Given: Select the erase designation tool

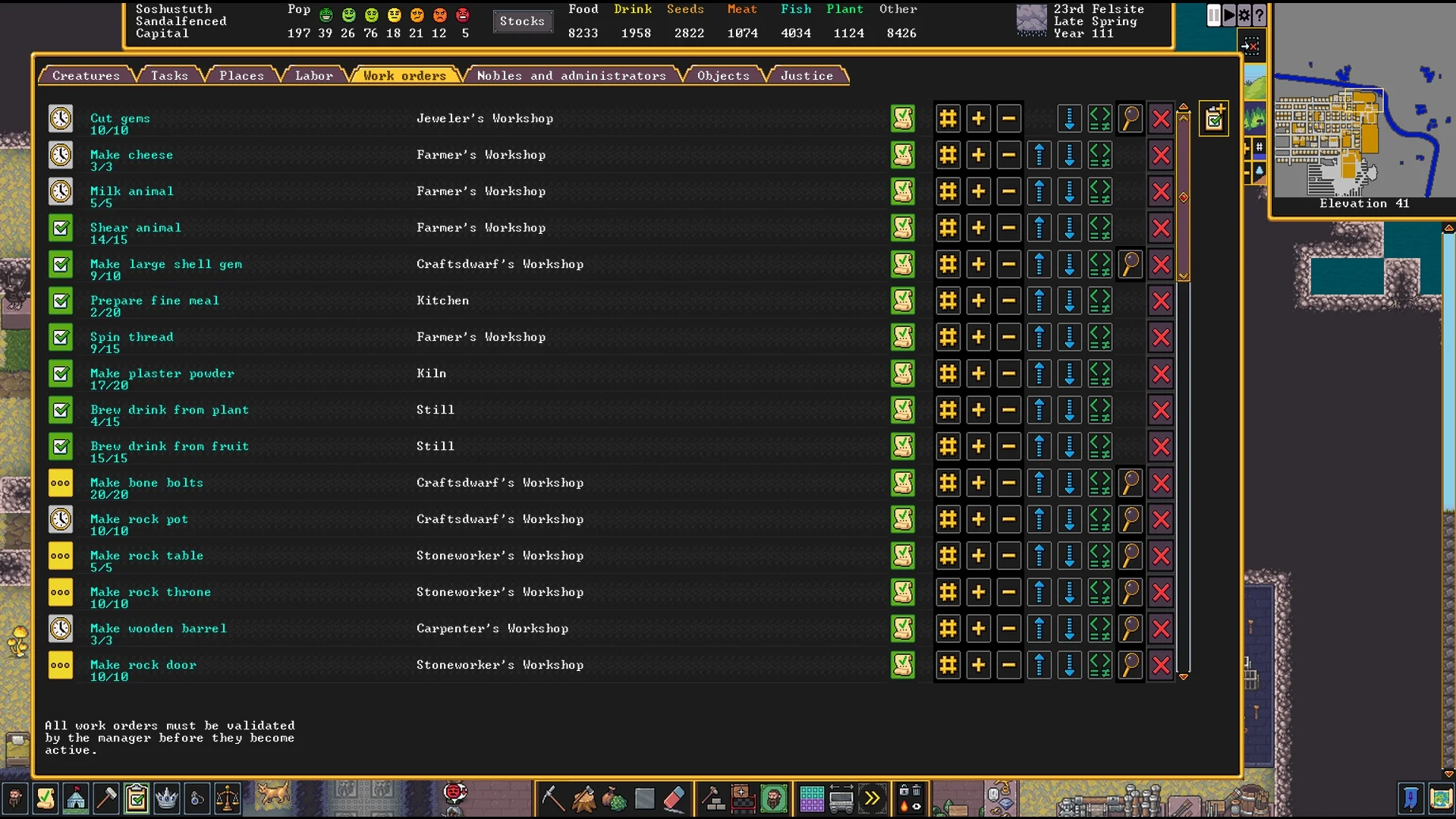Looking at the screenshot, I should pyautogui.click(x=675, y=799).
